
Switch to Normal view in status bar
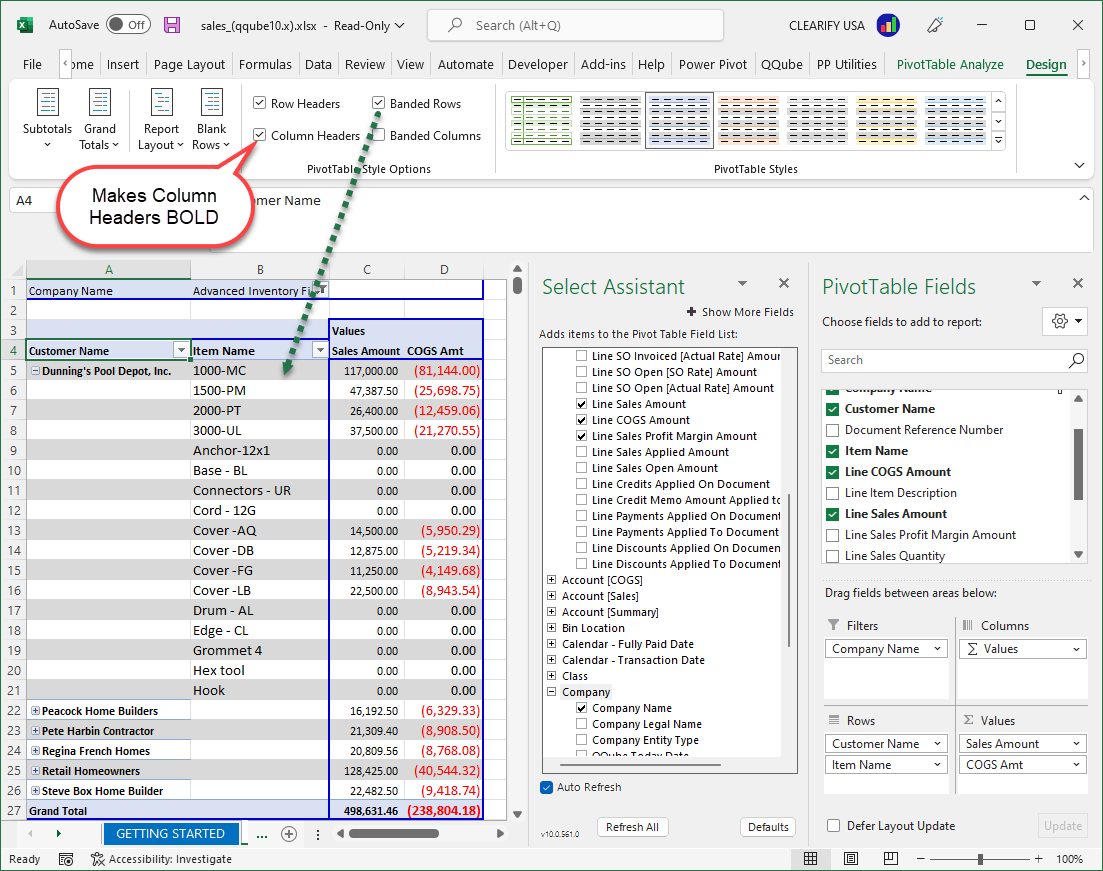coord(810,858)
